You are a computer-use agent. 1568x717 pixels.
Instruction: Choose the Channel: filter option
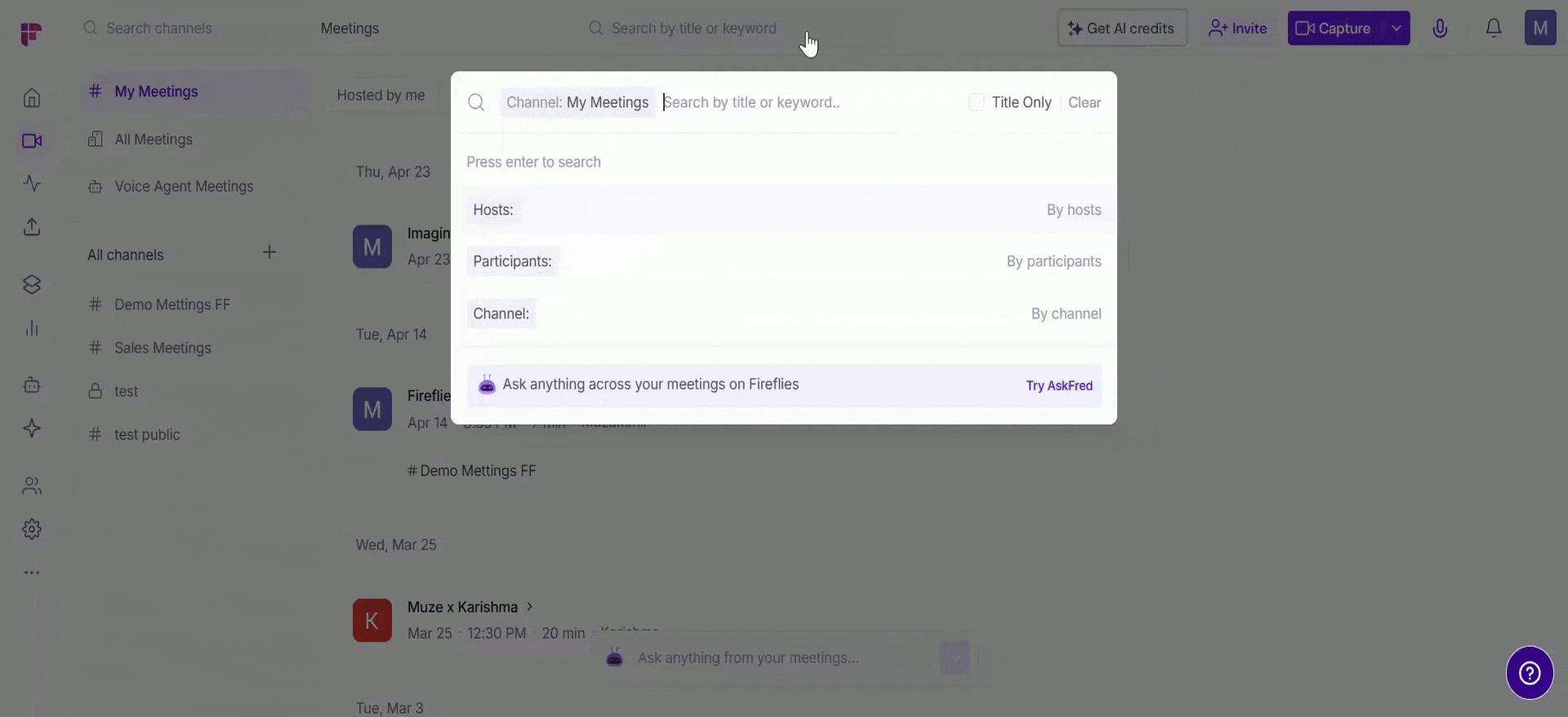(x=784, y=314)
